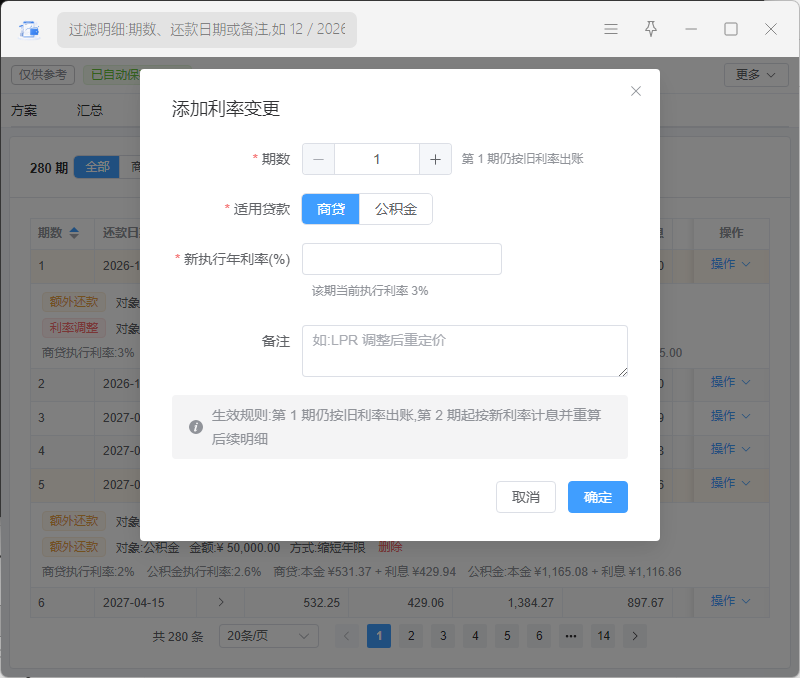Image resolution: width=800 pixels, height=678 pixels.
Task: Switch to the 方案 tab
Action: [x=24, y=110]
